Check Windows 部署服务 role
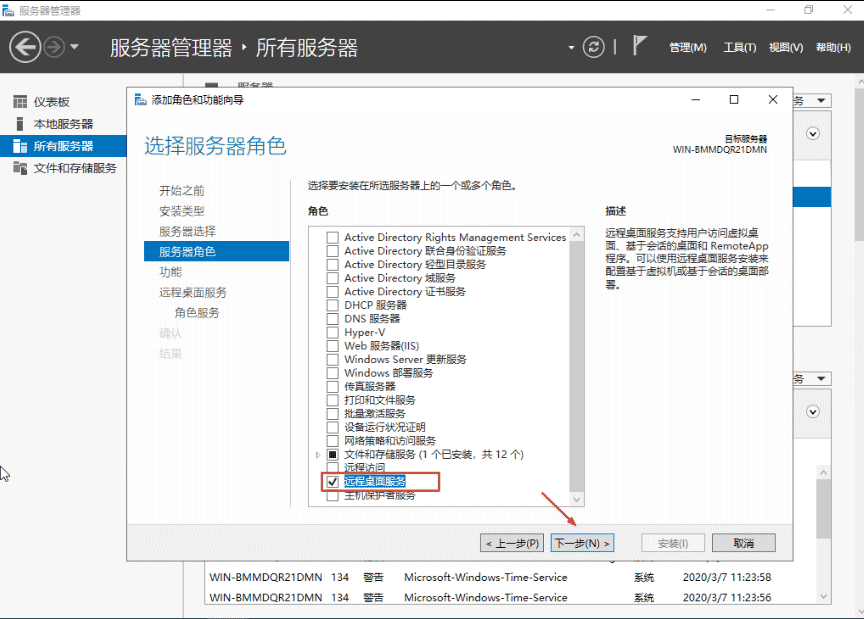 click(x=332, y=373)
